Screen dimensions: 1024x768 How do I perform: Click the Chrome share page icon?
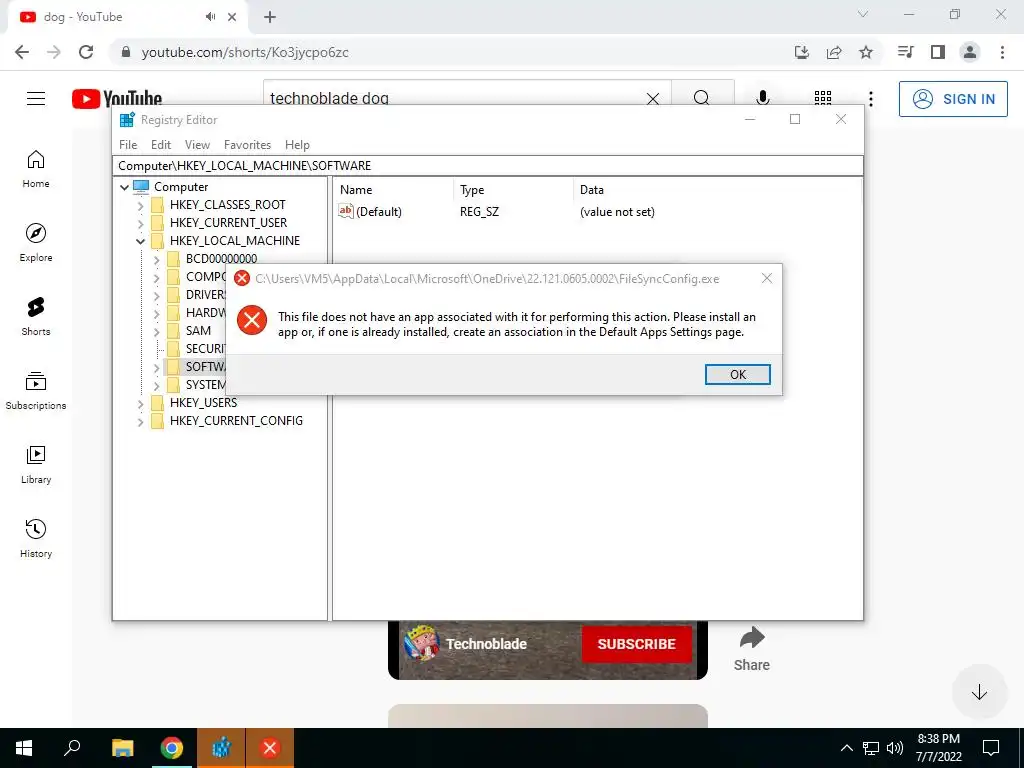pos(834,52)
